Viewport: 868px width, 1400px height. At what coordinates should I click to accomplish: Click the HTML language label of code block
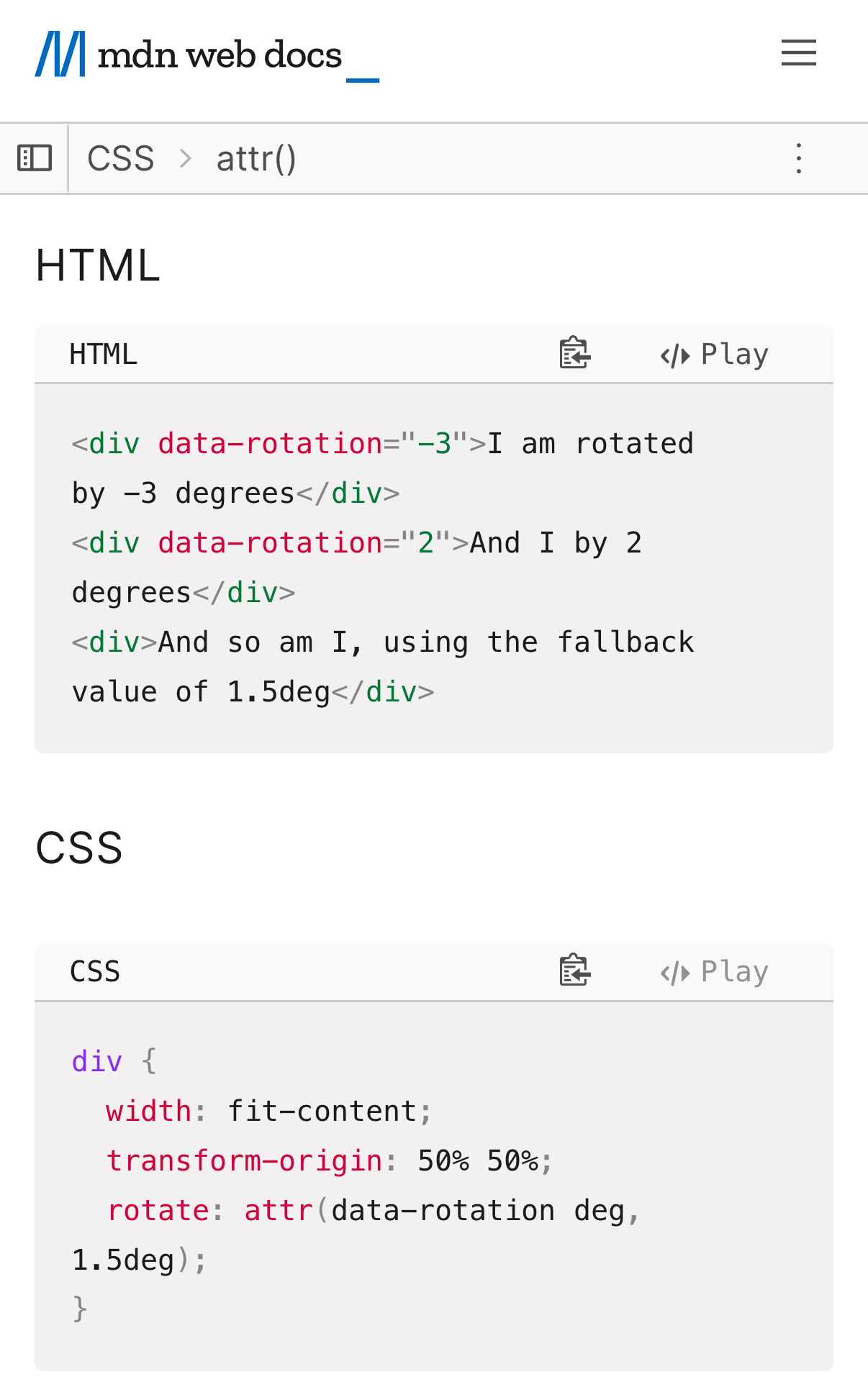tap(103, 355)
